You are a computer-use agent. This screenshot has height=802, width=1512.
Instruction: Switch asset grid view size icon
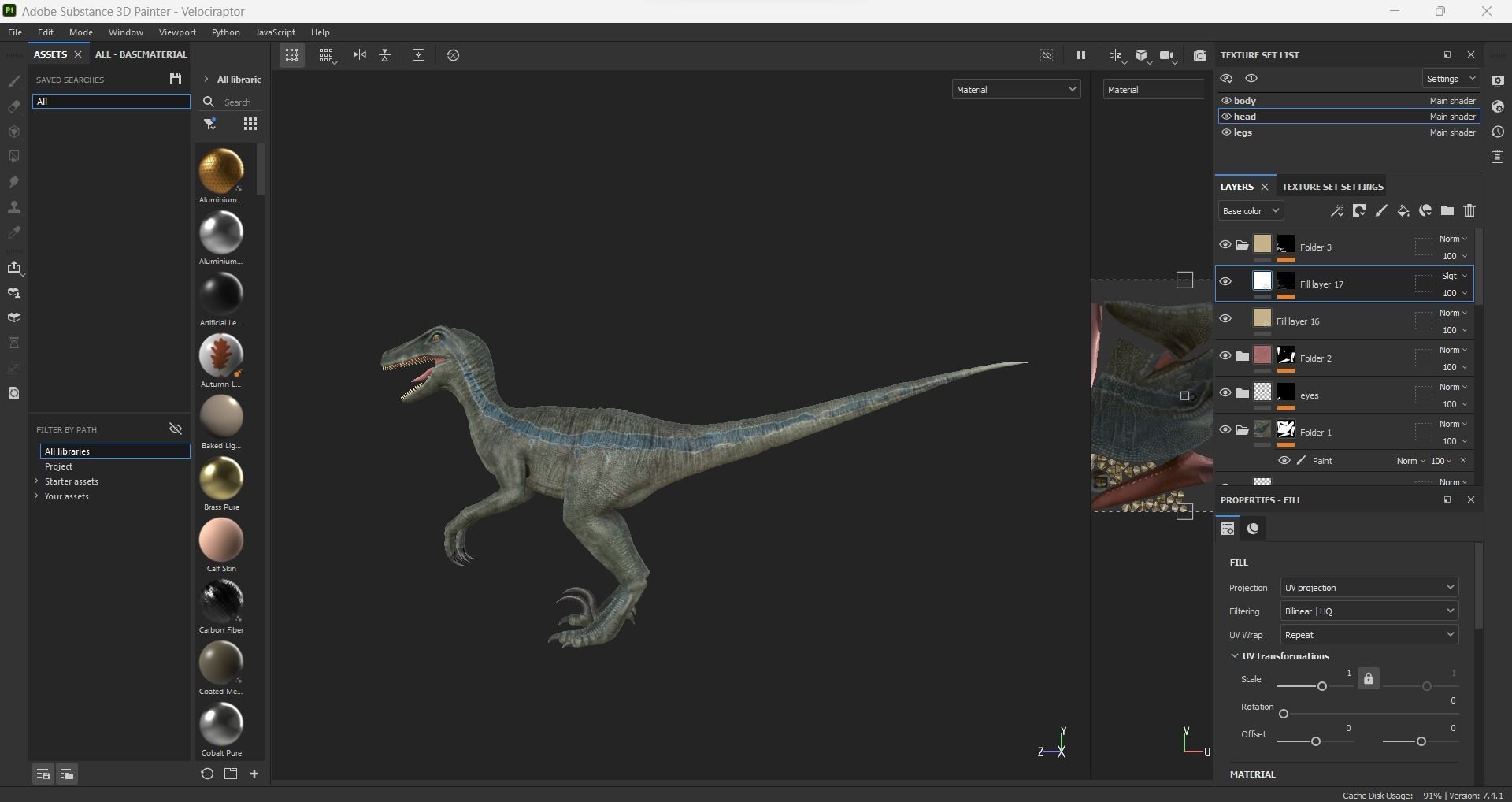250,124
